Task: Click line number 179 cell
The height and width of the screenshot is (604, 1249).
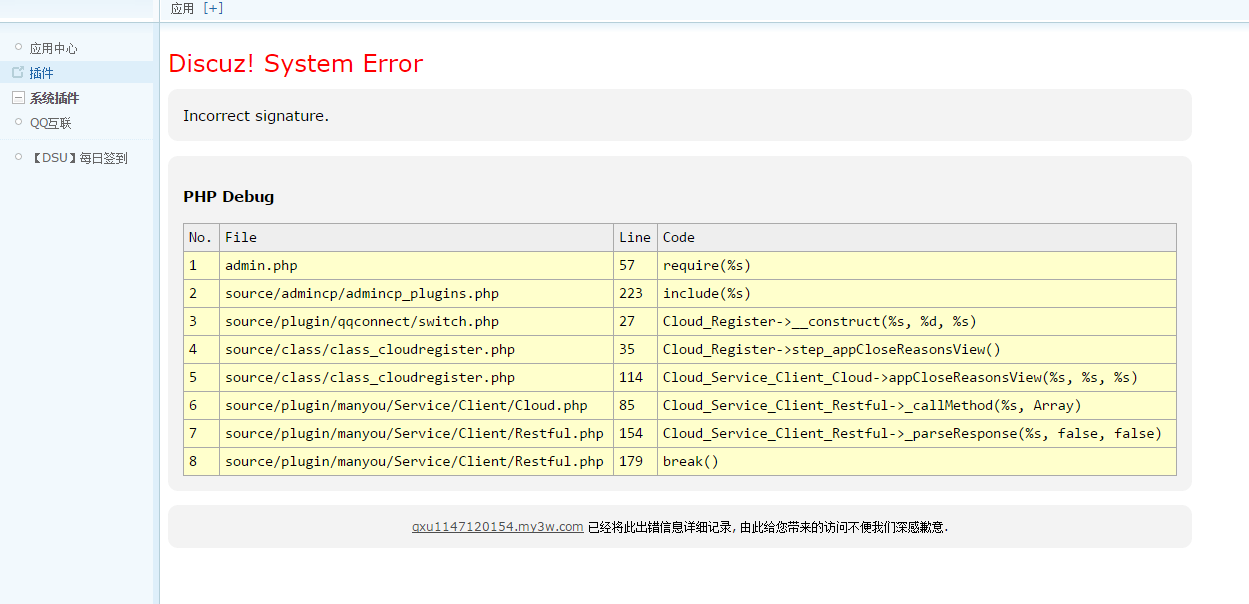Action: (635, 461)
